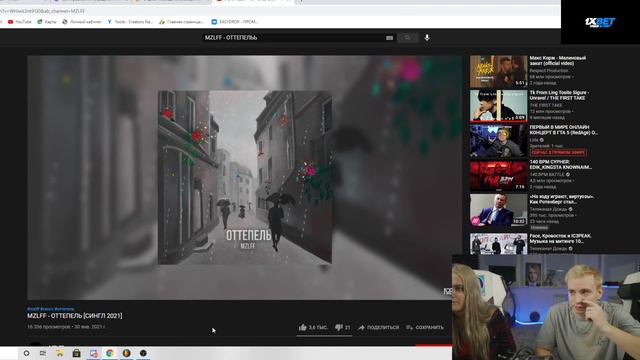
Task: Open Макс Корж Малиновый закат thumbnail
Action: point(498,71)
